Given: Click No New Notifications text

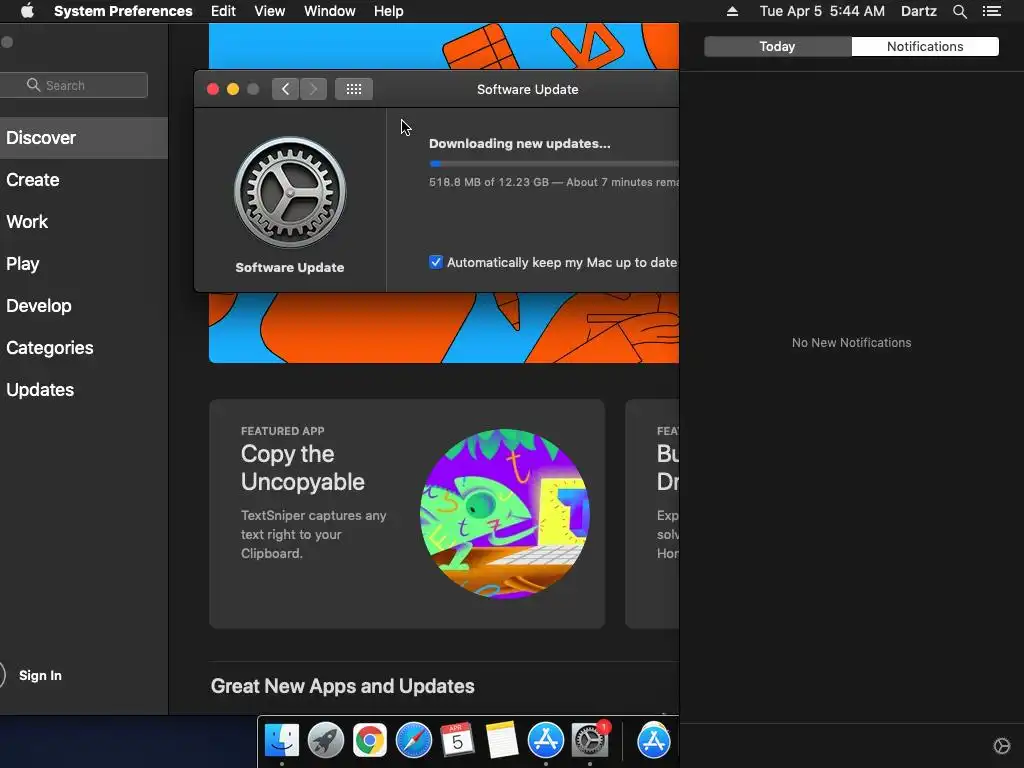Looking at the screenshot, I should click(x=851, y=343).
